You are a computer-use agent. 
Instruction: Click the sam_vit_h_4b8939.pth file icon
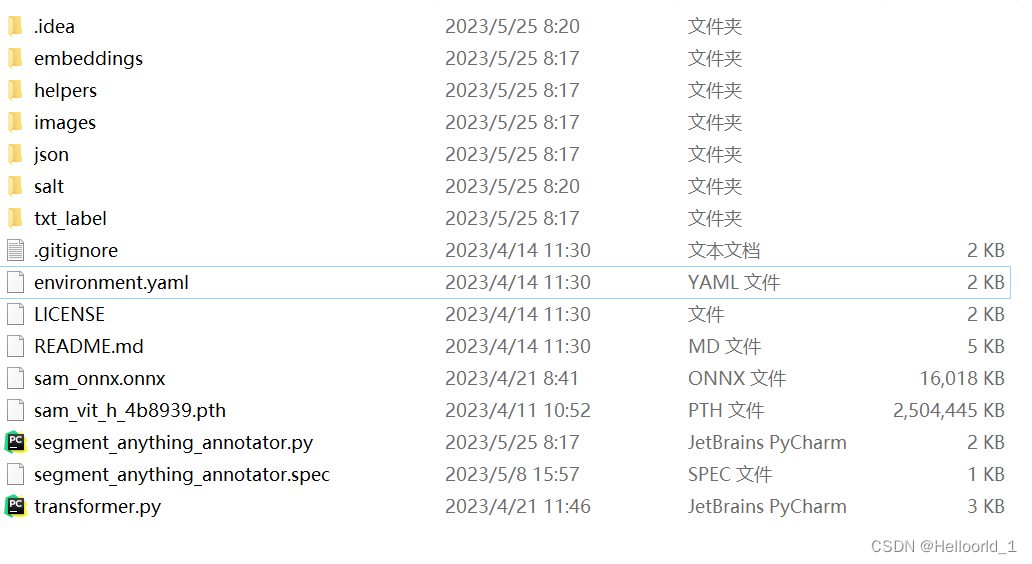point(16,411)
